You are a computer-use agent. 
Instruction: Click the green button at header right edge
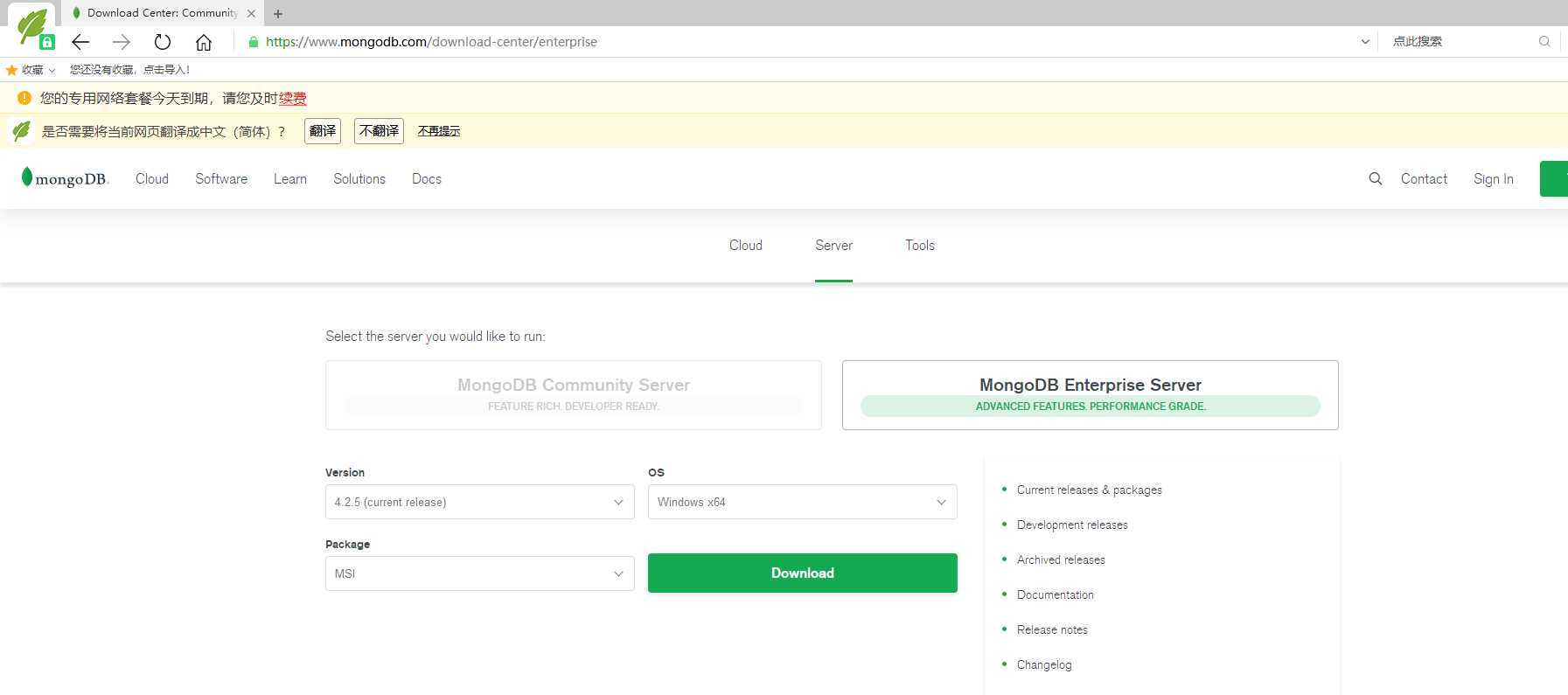[x=1554, y=178]
